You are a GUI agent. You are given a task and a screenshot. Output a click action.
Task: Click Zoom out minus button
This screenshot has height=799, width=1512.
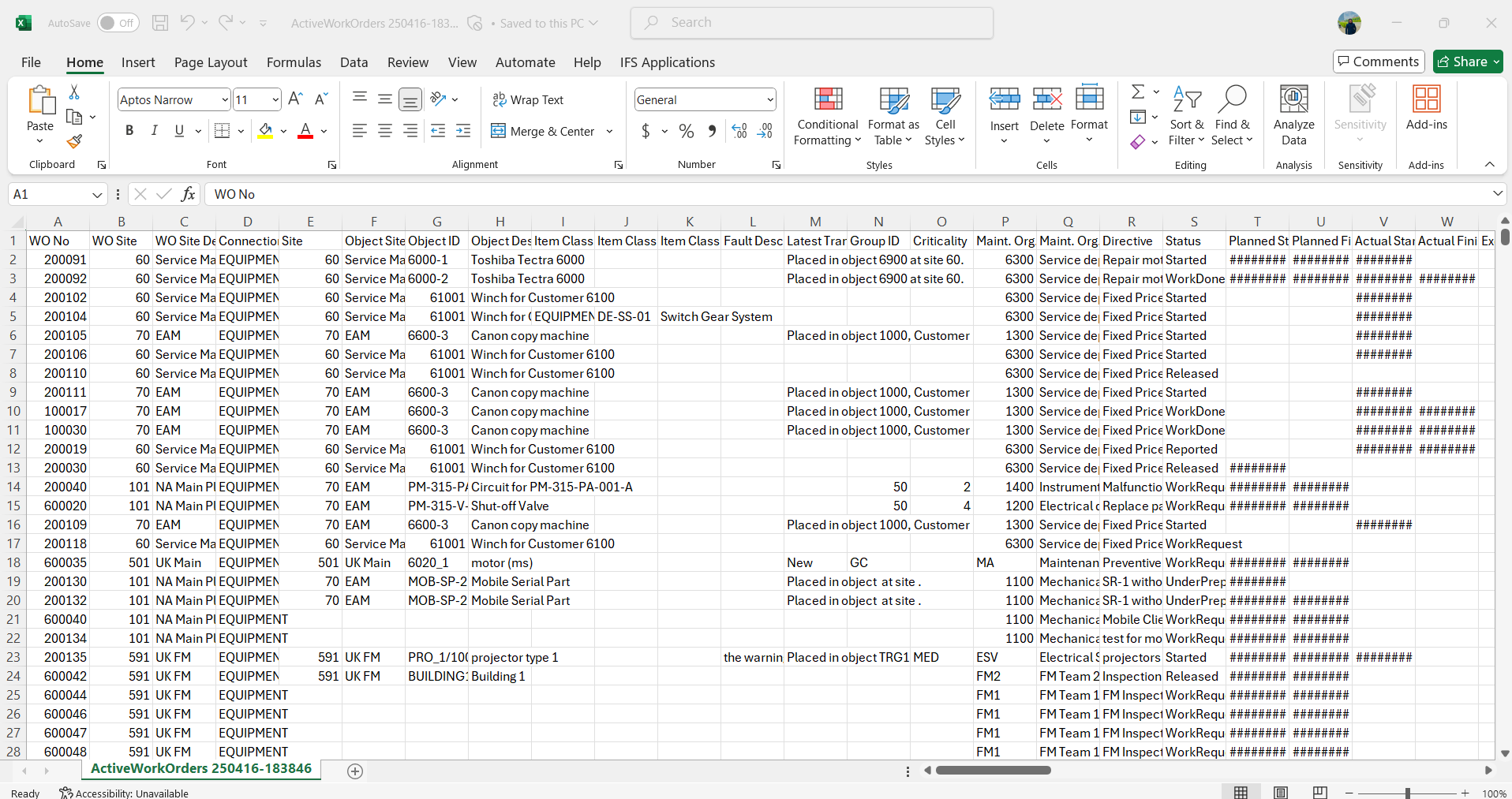pos(1349,793)
